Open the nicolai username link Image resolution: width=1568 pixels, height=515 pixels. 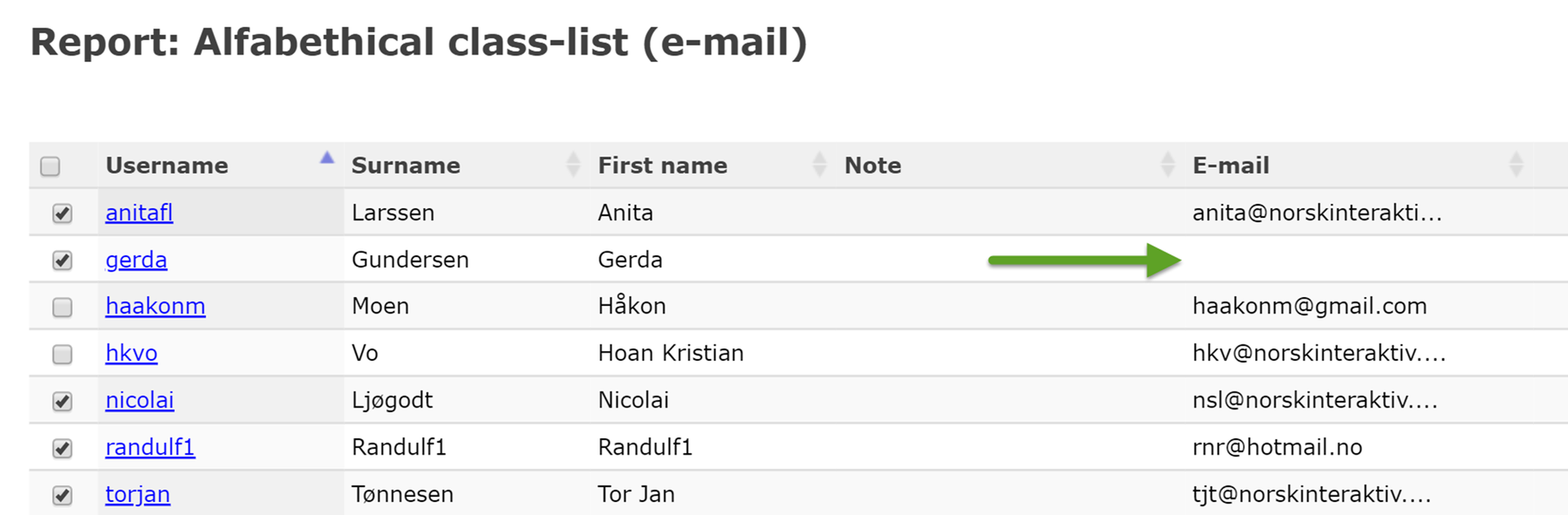(140, 399)
